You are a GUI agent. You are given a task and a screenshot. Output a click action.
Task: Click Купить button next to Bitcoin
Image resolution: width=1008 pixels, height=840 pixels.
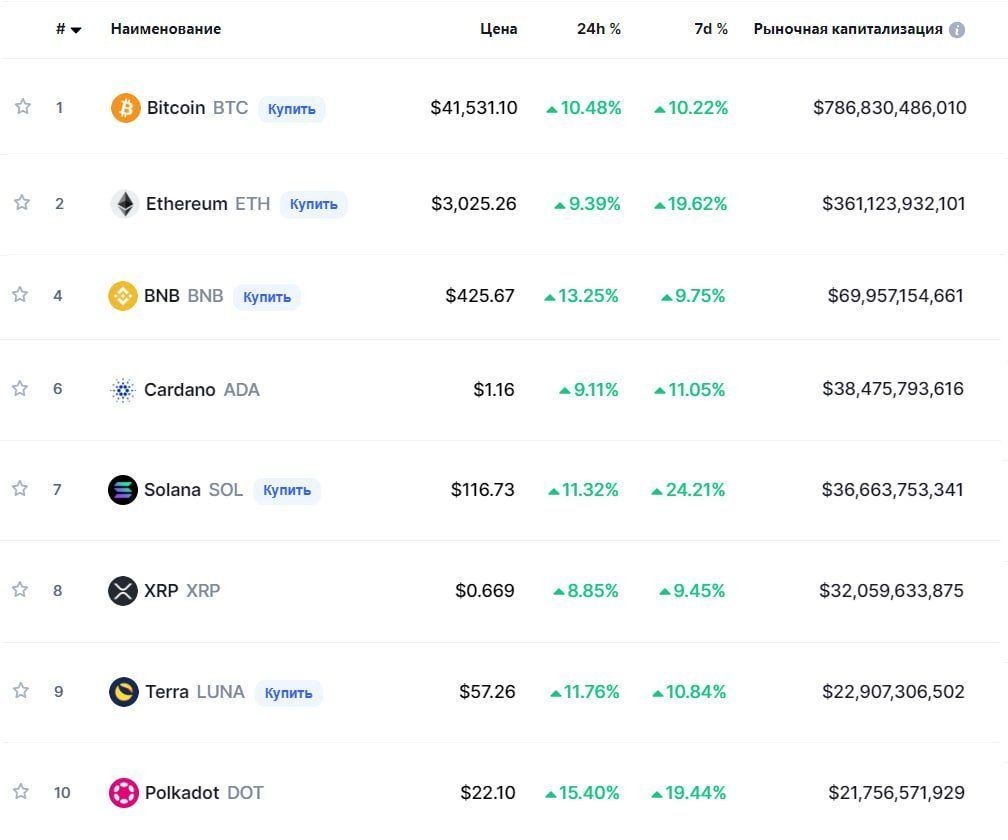[x=292, y=109]
